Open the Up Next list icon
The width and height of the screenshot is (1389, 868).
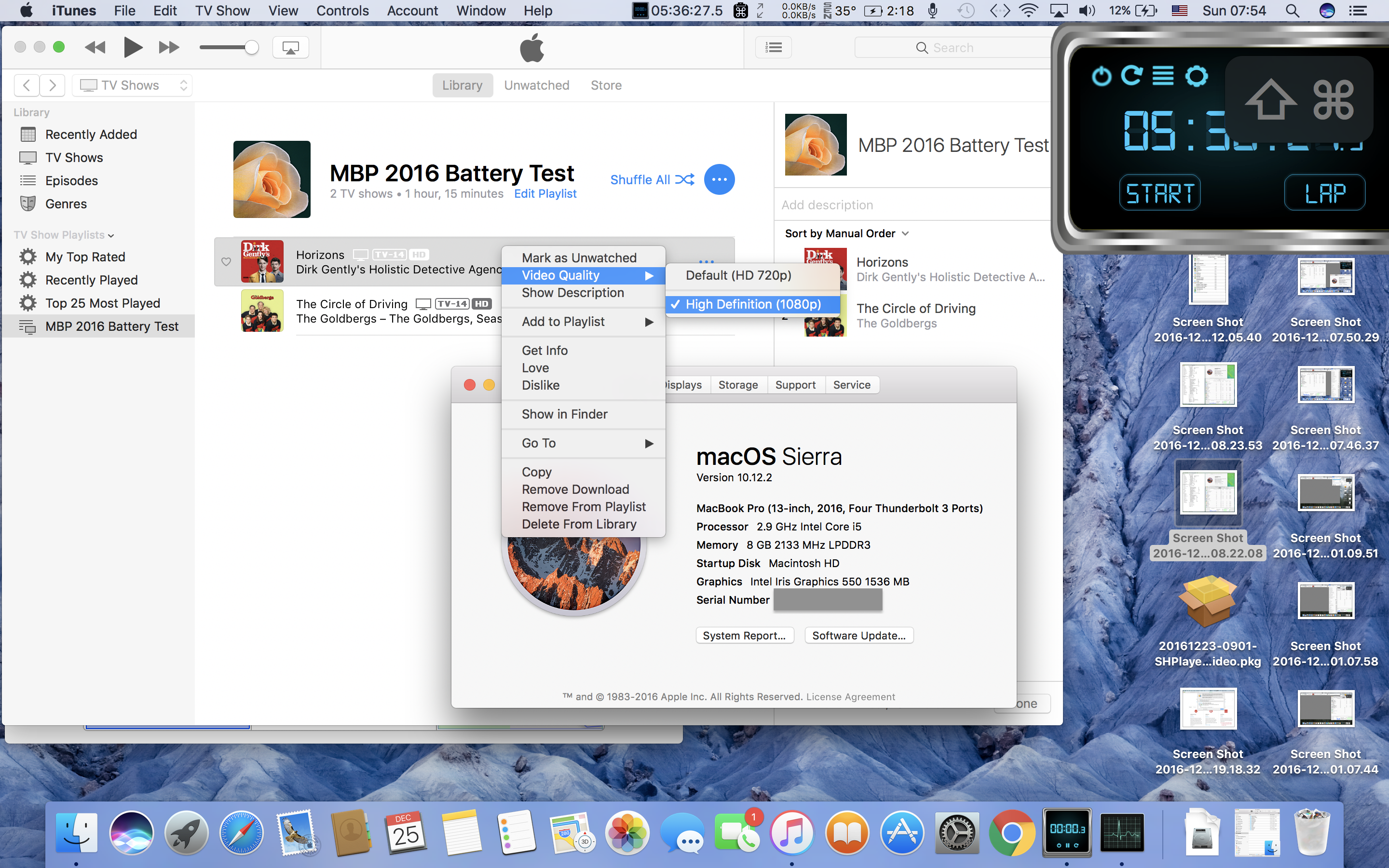click(x=773, y=48)
